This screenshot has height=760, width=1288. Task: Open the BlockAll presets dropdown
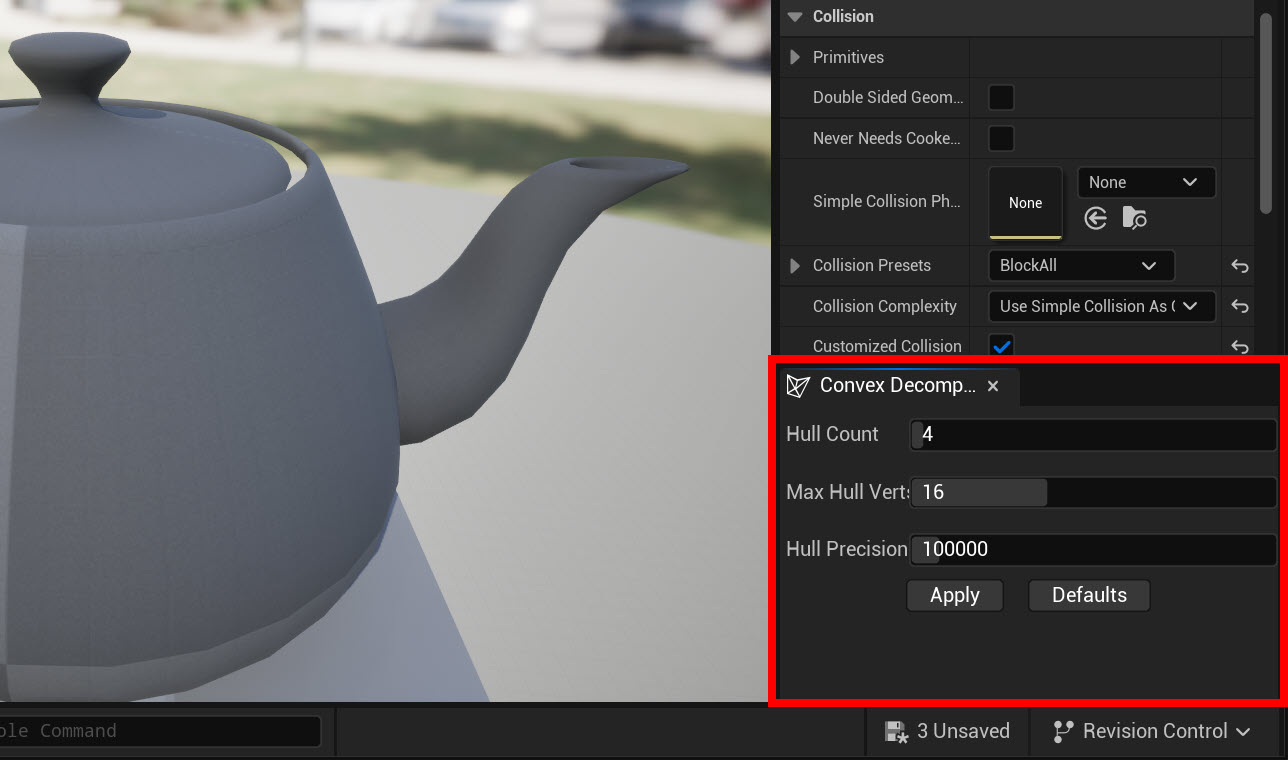point(1080,266)
